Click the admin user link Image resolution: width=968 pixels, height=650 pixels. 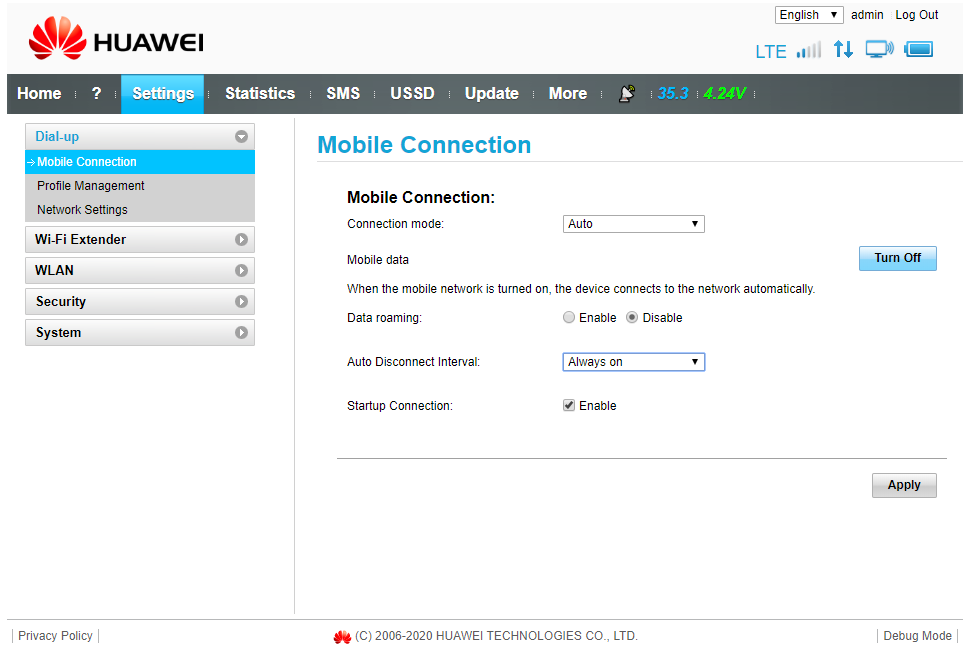(867, 15)
